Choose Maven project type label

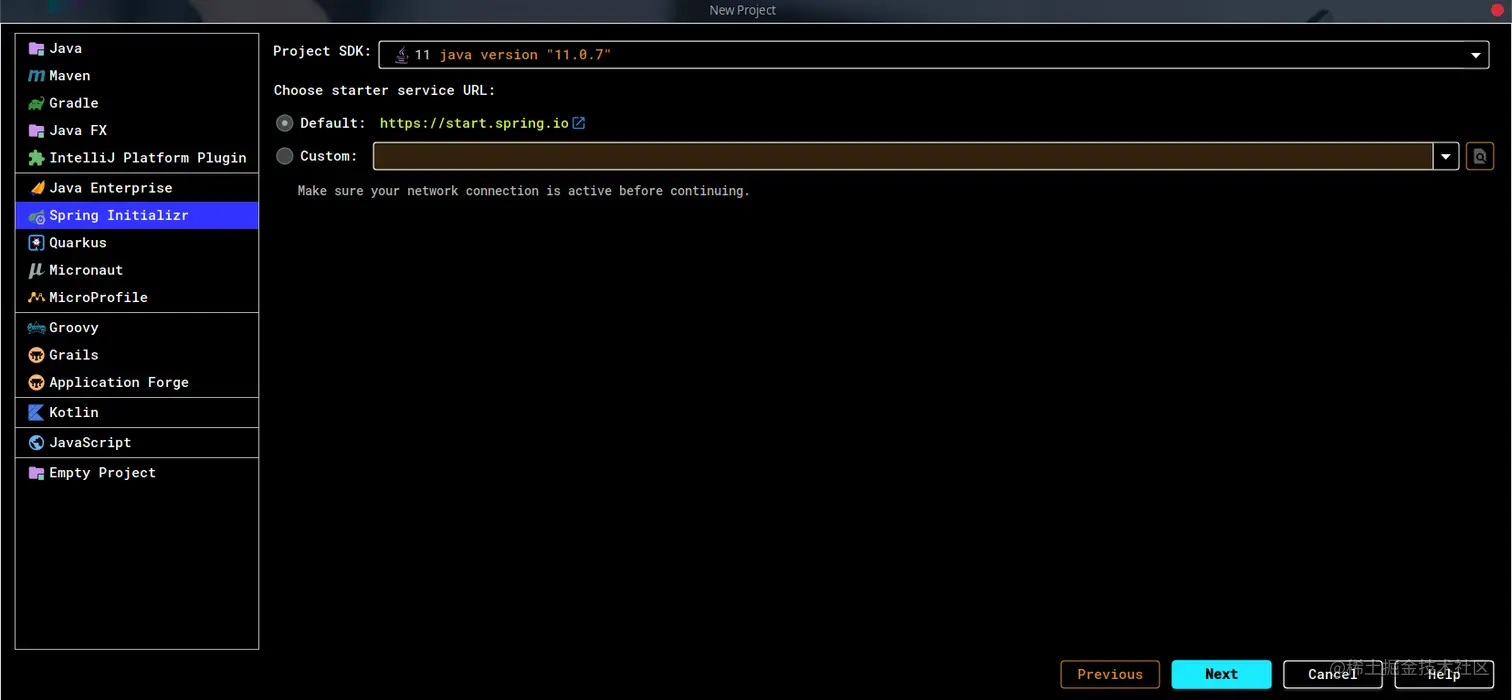(x=70, y=76)
